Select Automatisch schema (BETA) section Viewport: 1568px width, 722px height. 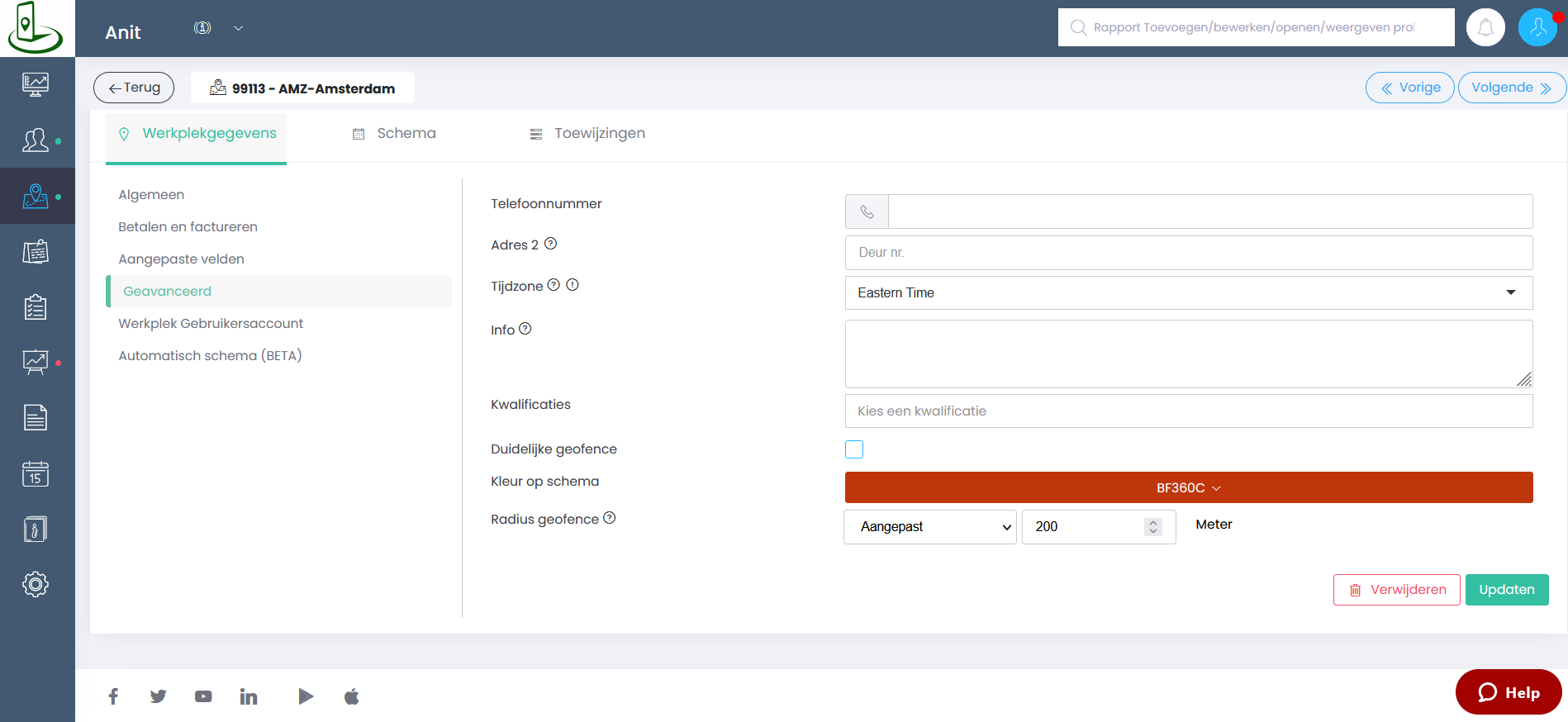(210, 355)
